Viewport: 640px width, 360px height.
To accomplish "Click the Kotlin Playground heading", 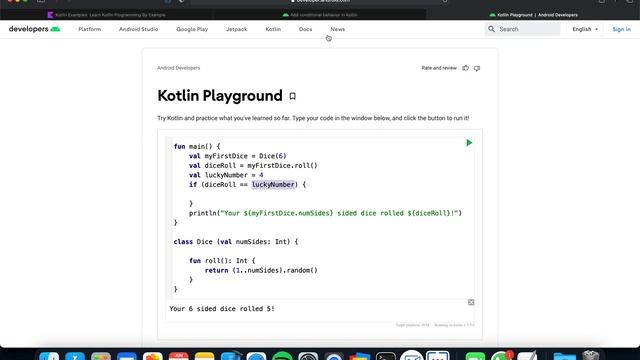I will pos(220,96).
